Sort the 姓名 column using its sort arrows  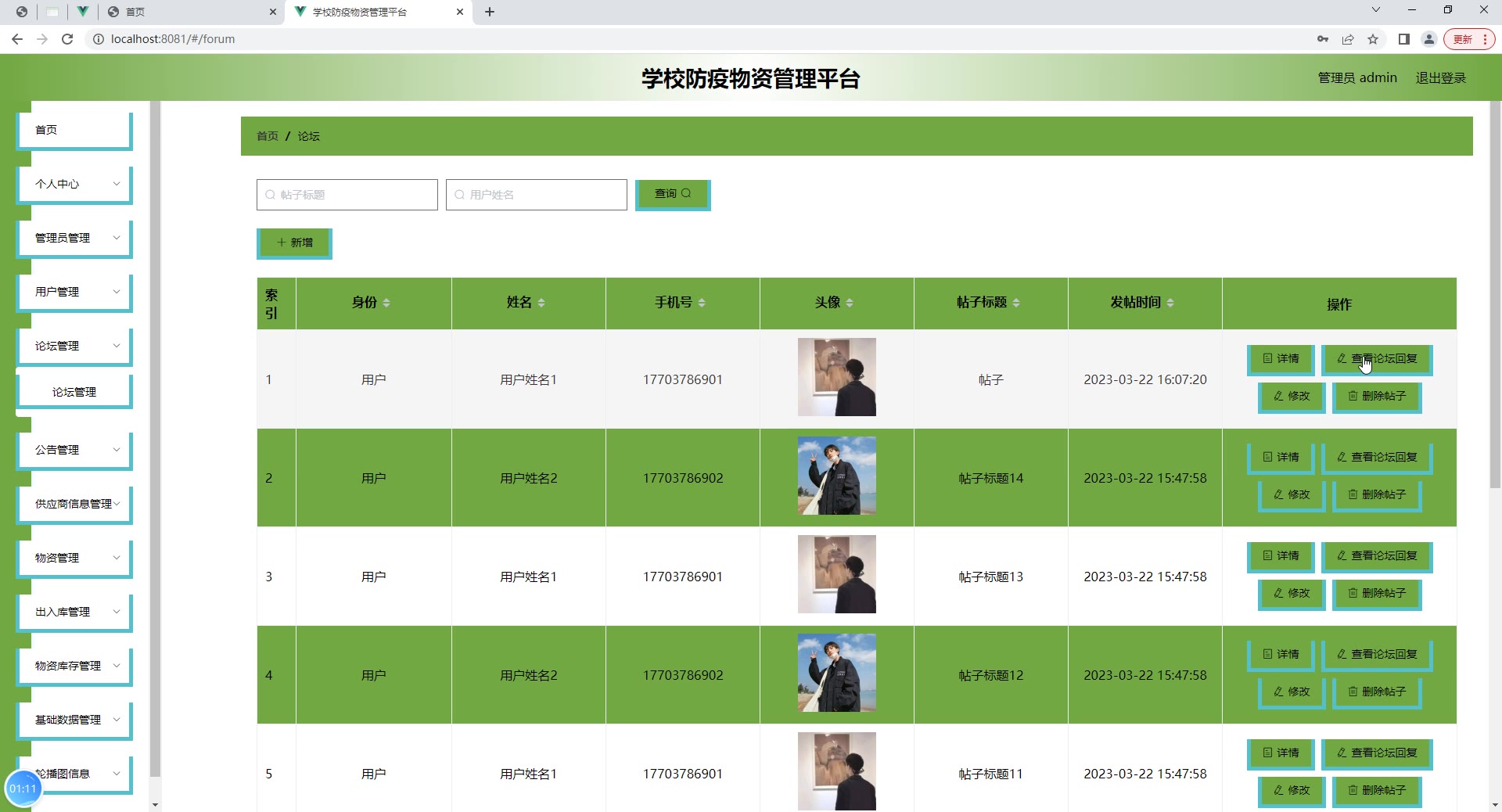coord(541,303)
